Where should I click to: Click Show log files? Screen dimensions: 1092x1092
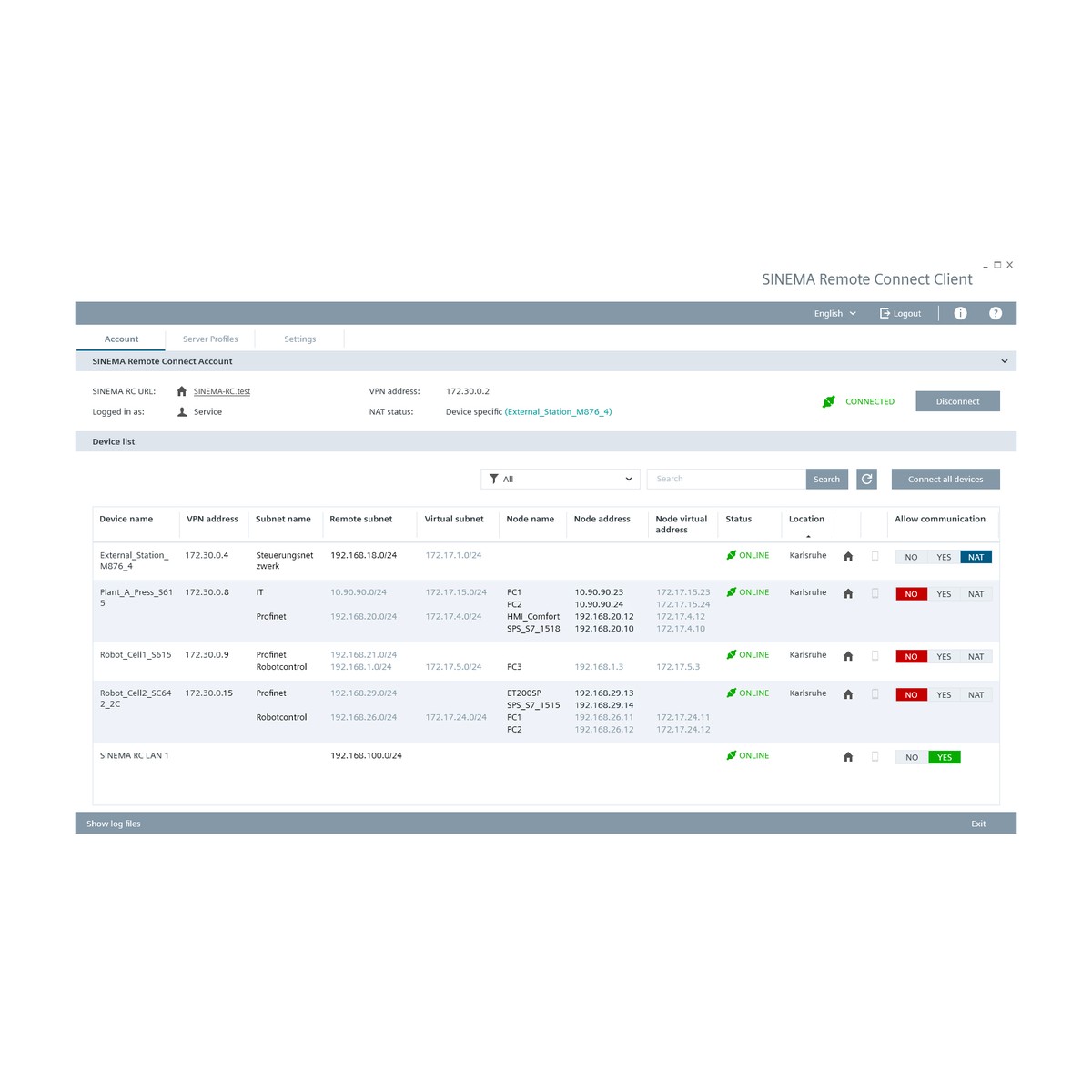114,824
